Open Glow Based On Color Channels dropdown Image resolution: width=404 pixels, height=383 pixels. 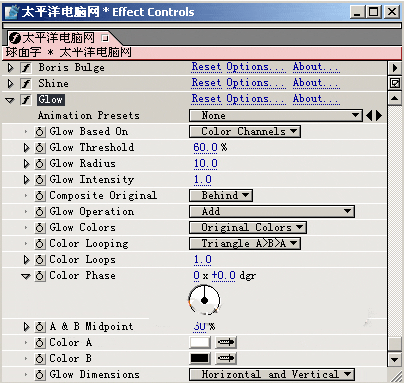coord(245,132)
